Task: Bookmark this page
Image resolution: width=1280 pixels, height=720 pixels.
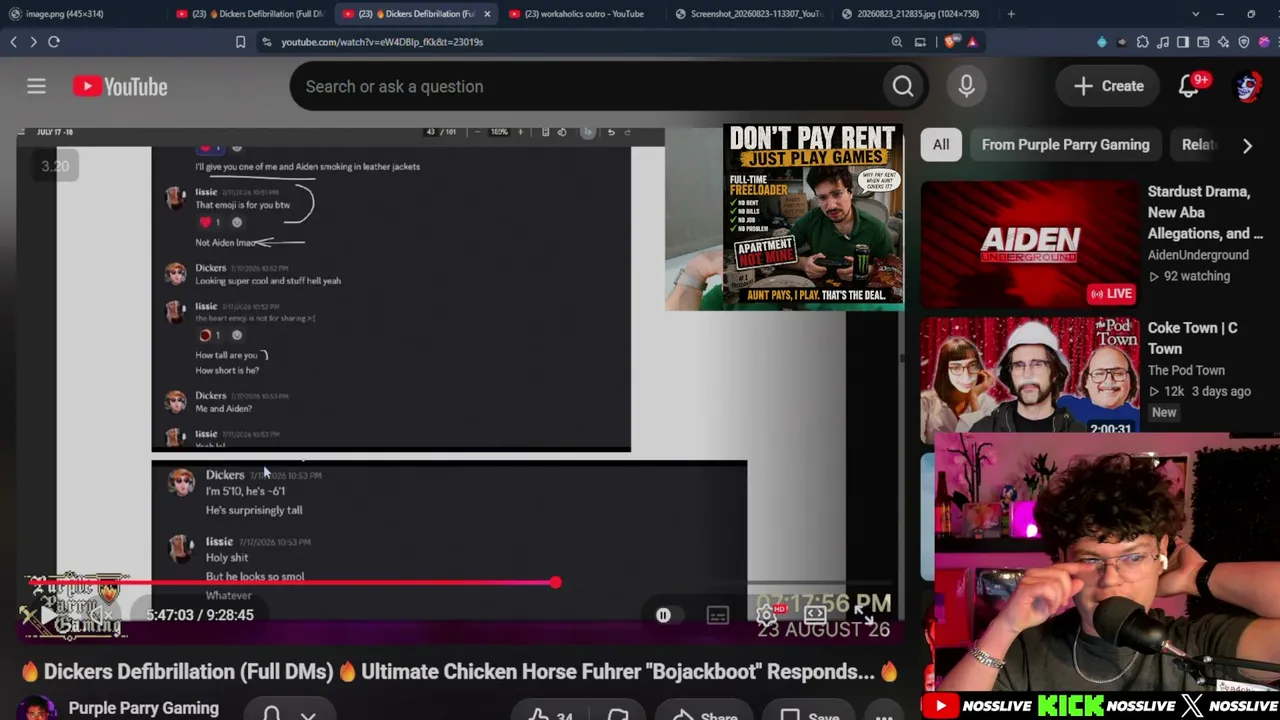Action: (x=240, y=42)
